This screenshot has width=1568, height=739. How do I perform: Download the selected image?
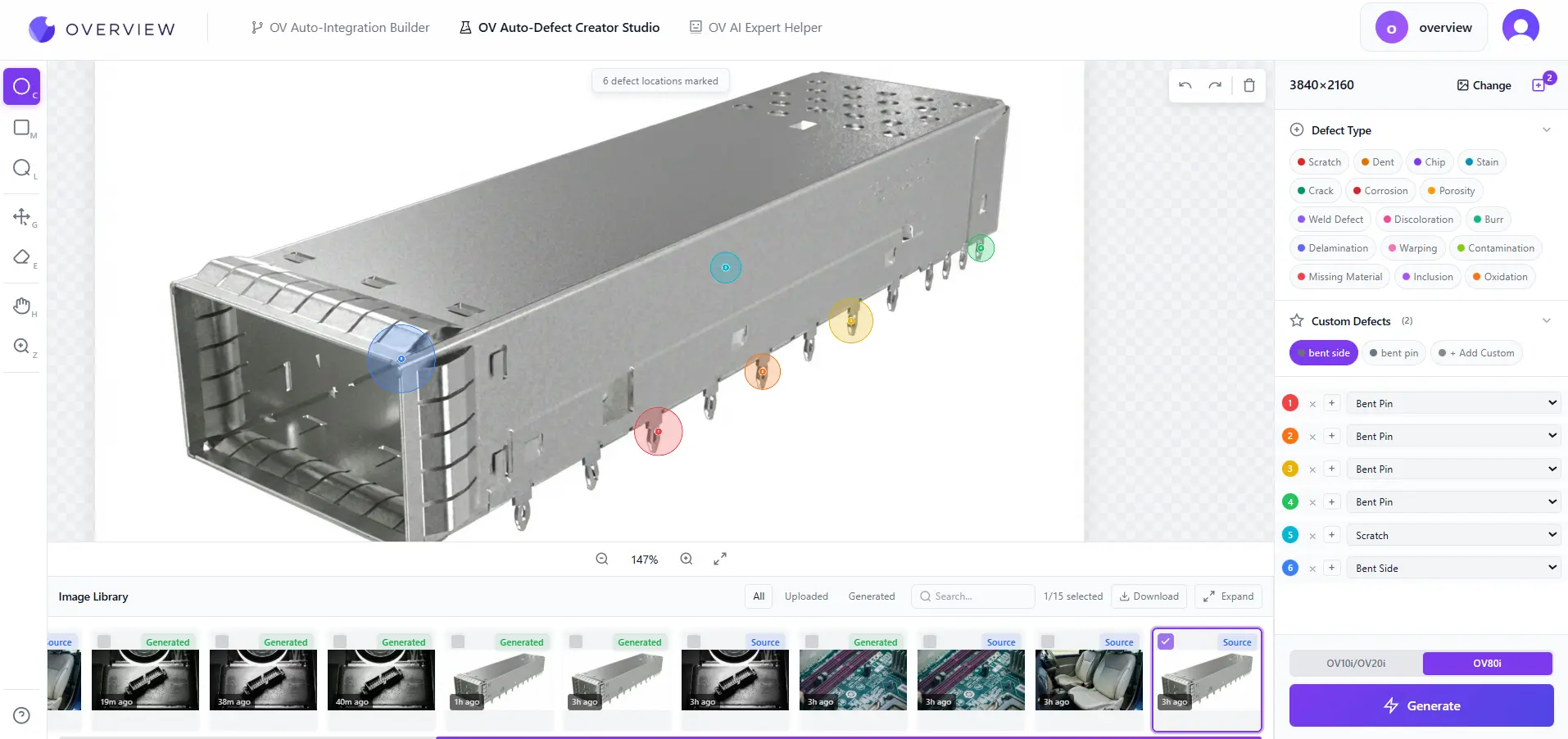point(1148,596)
